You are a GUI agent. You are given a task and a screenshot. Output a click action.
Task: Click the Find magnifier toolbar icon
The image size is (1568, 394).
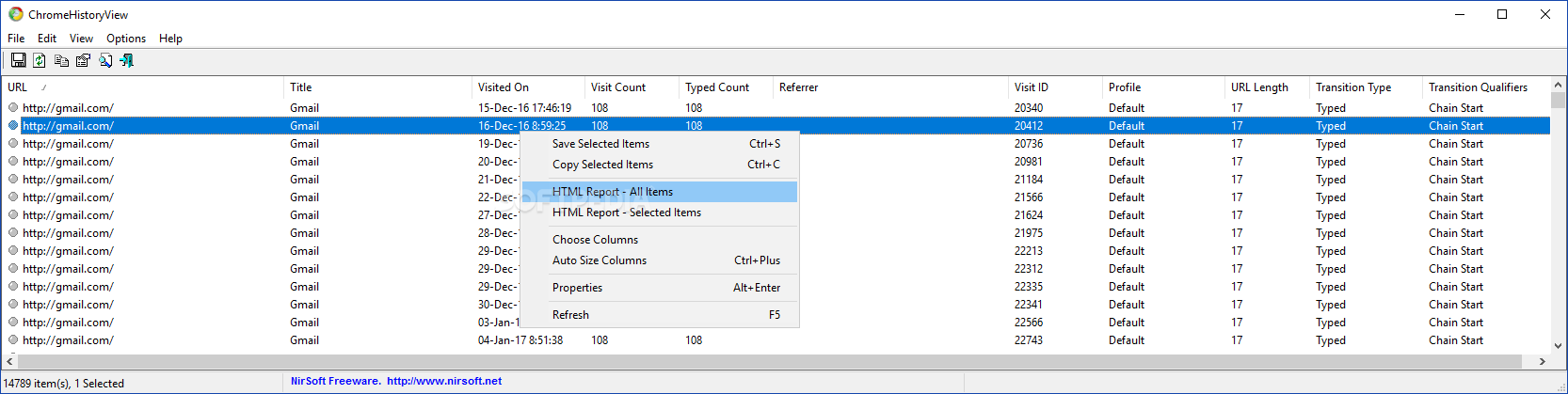click(x=105, y=60)
